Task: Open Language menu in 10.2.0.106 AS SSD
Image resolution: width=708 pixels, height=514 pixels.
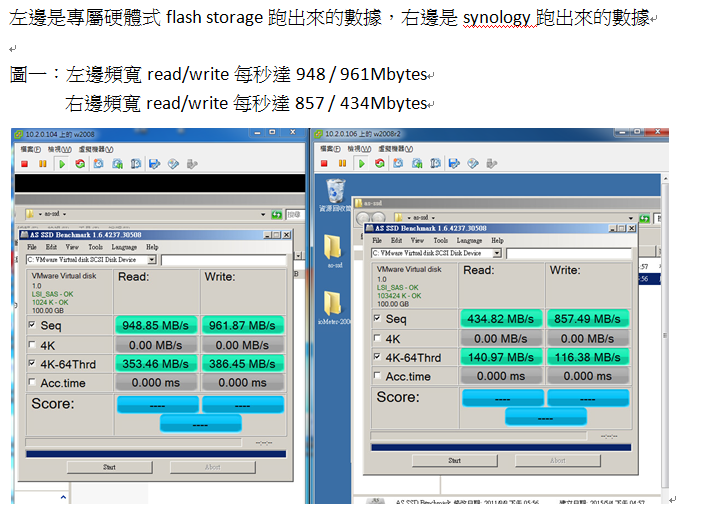Action: 469,240
